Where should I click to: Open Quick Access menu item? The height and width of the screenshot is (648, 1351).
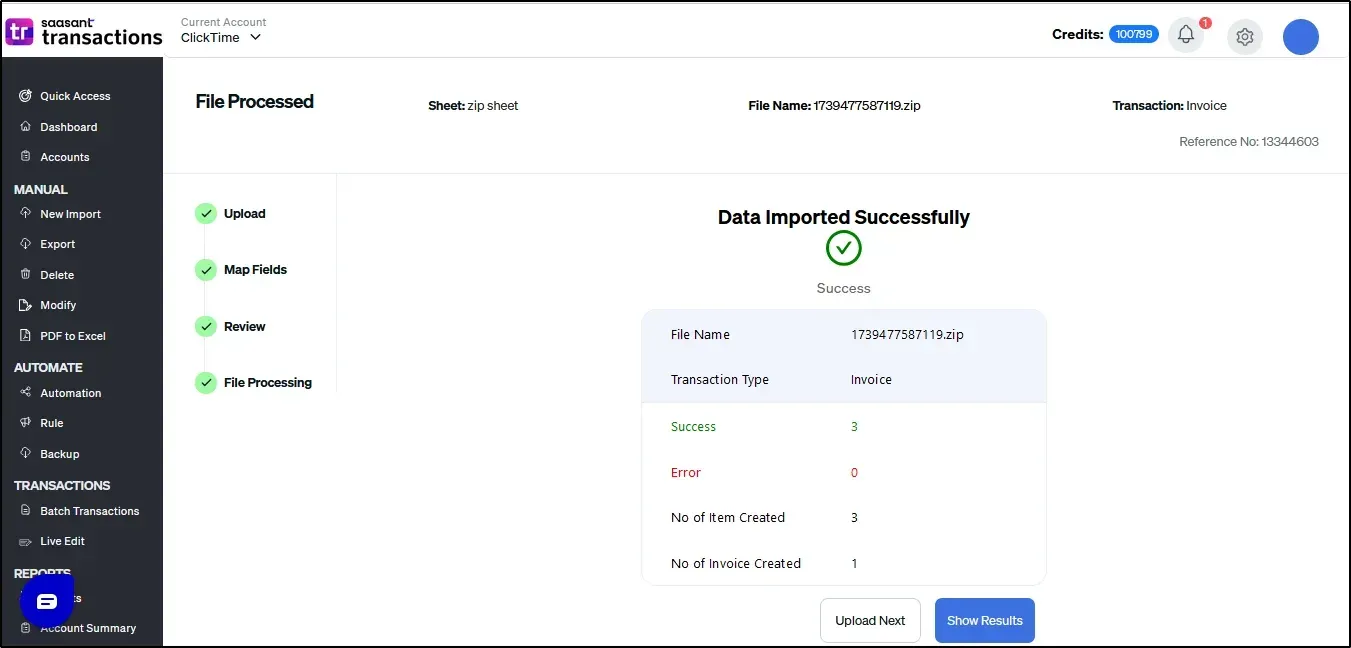(x=75, y=96)
